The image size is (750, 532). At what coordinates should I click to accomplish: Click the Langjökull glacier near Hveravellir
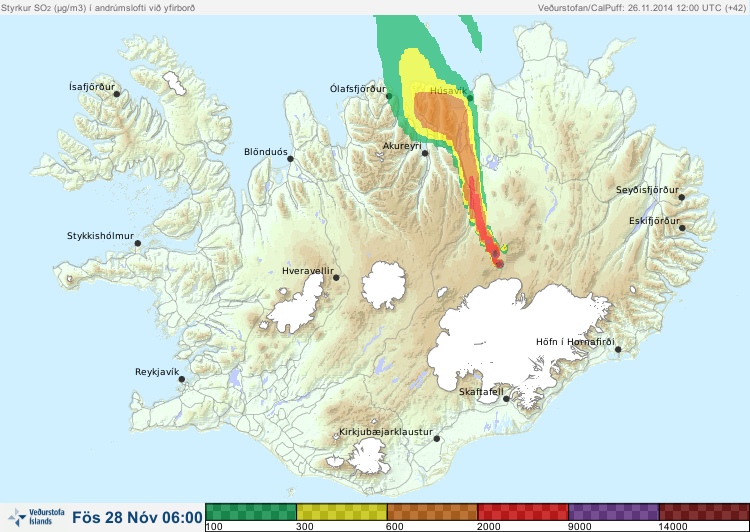point(298,305)
